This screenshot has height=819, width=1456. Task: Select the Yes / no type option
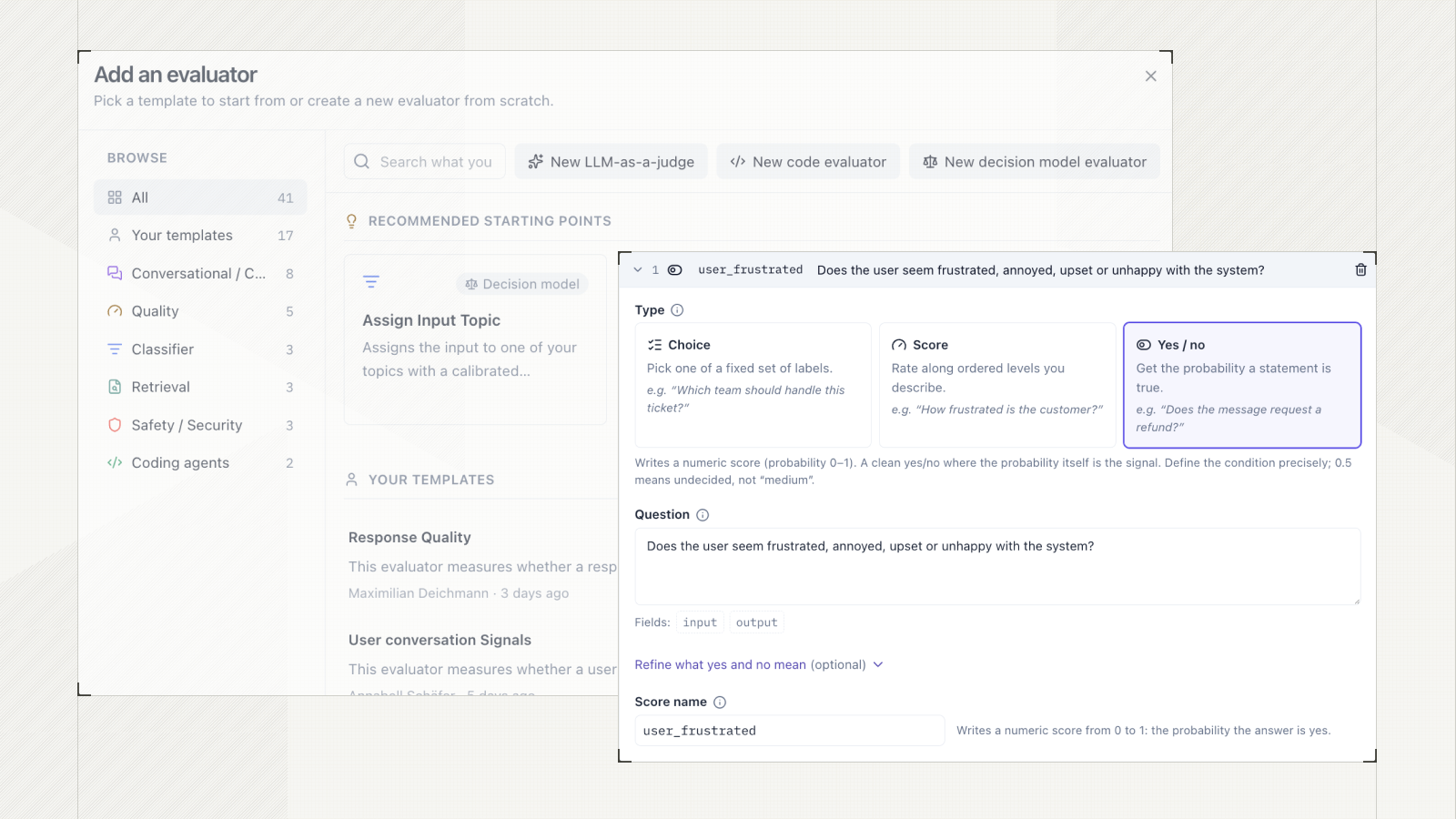click(x=1242, y=385)
